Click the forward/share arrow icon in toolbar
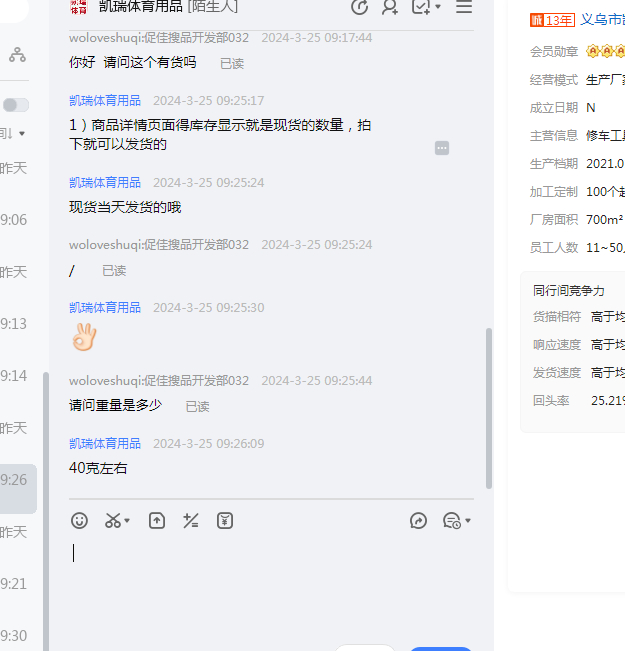The height and width of the screenshot is (651, 625). point(419,520)
